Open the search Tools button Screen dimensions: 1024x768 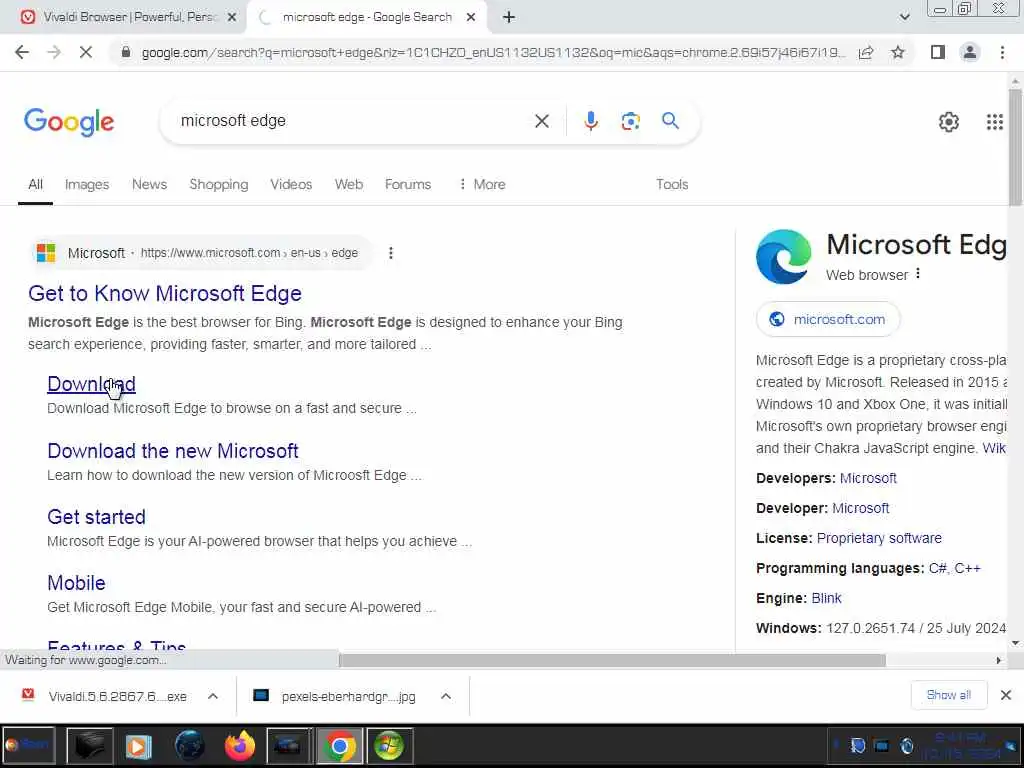click(x=672, y=184)
